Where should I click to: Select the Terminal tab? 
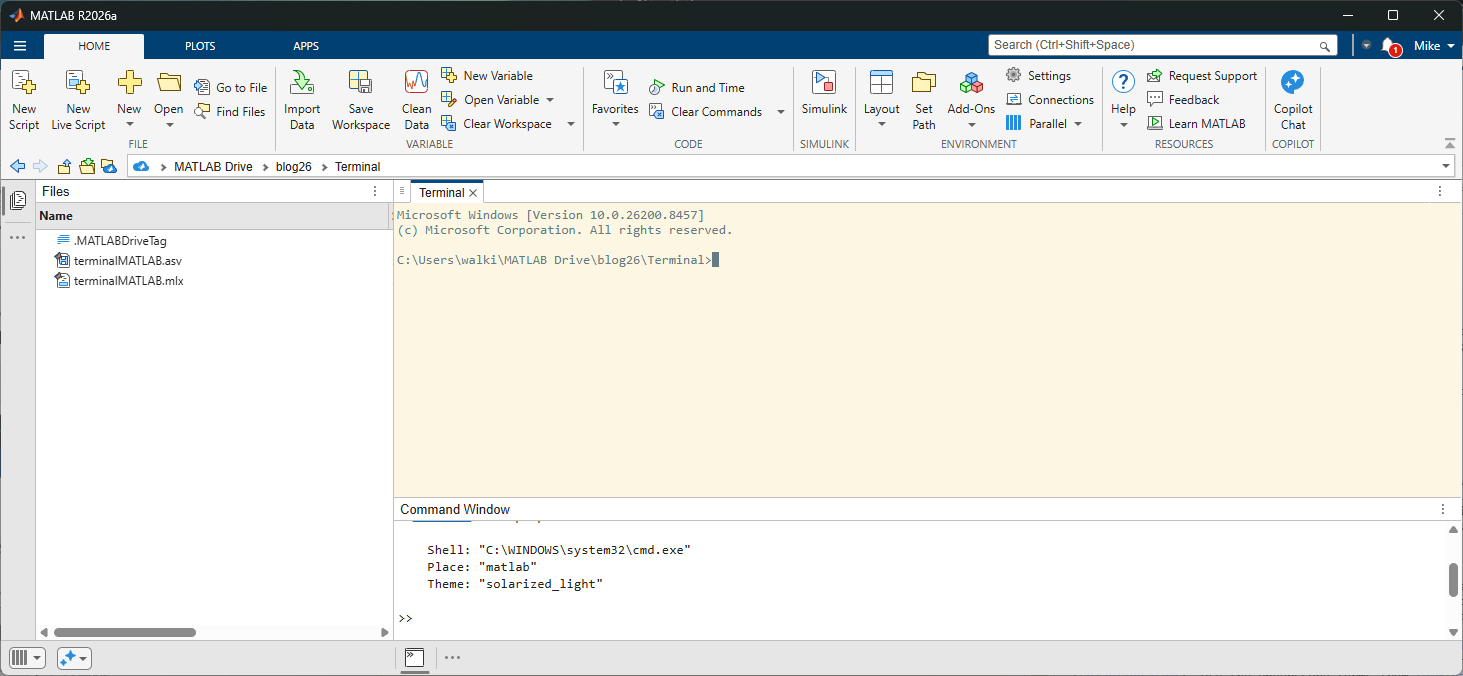(x=441, y=193)
